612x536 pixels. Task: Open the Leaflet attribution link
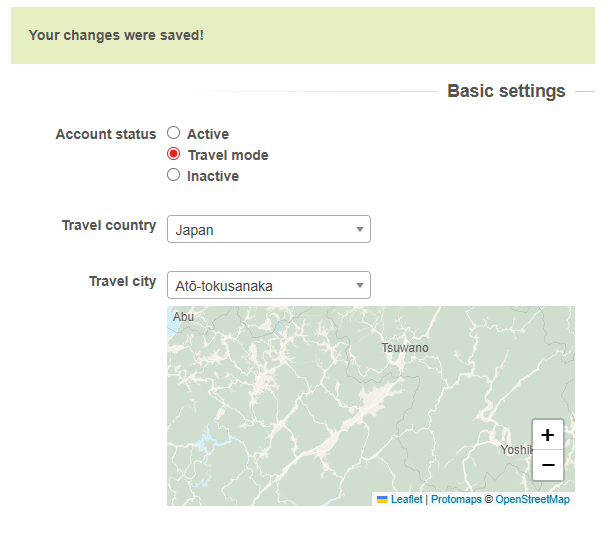click(406, 499)
